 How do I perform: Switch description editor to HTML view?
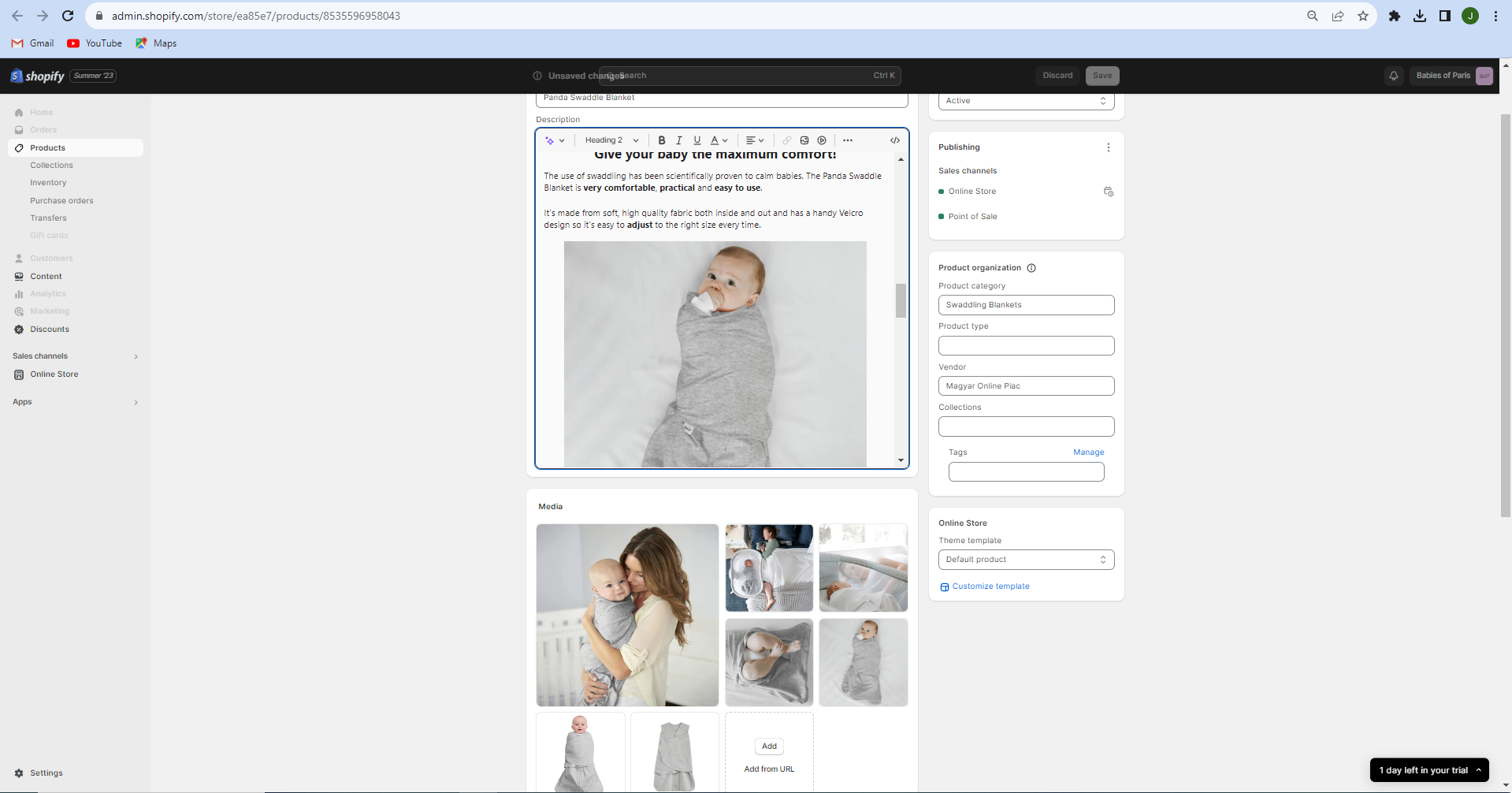point(895,140)
